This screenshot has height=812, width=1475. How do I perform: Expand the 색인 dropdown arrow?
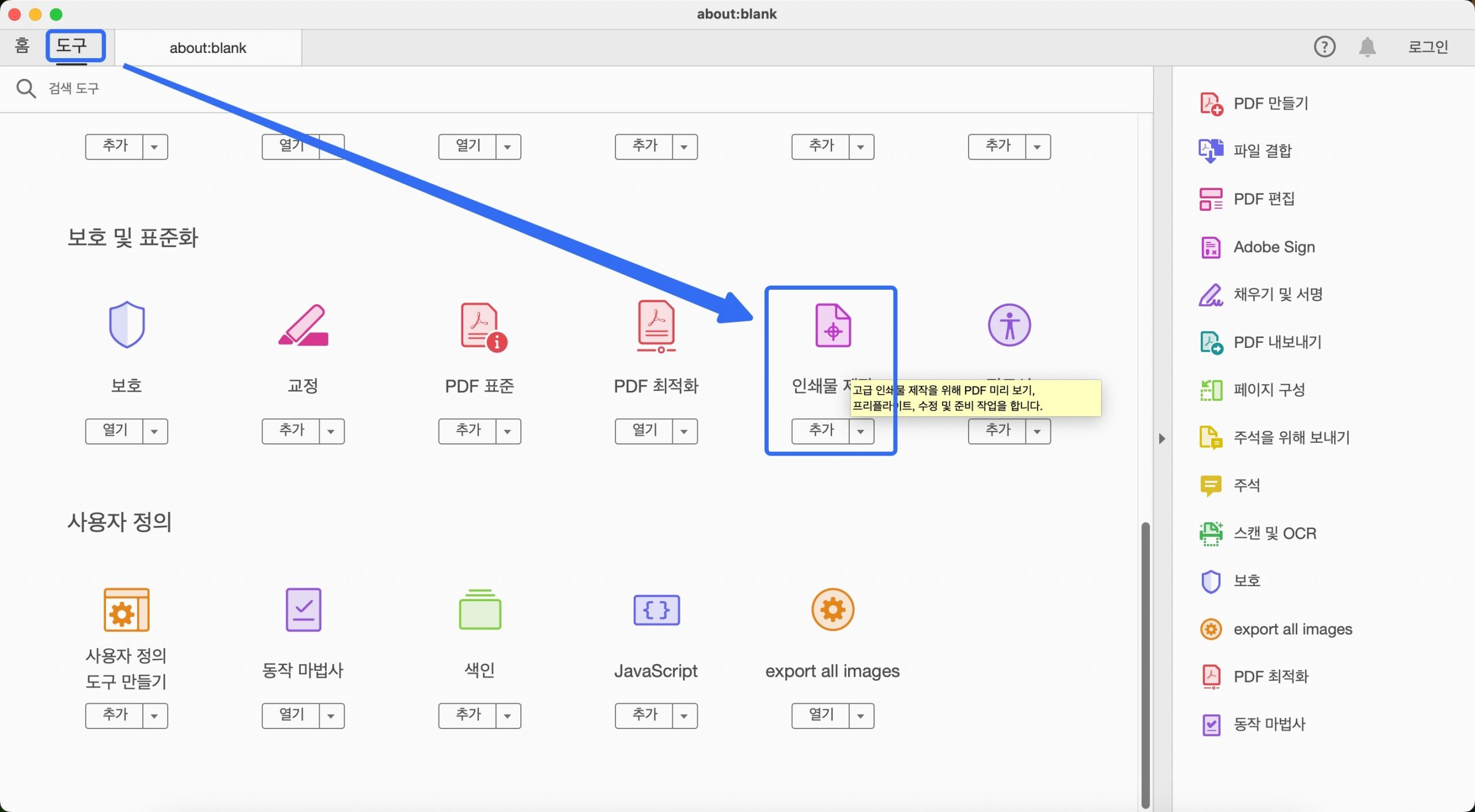[x=508, y=716]
